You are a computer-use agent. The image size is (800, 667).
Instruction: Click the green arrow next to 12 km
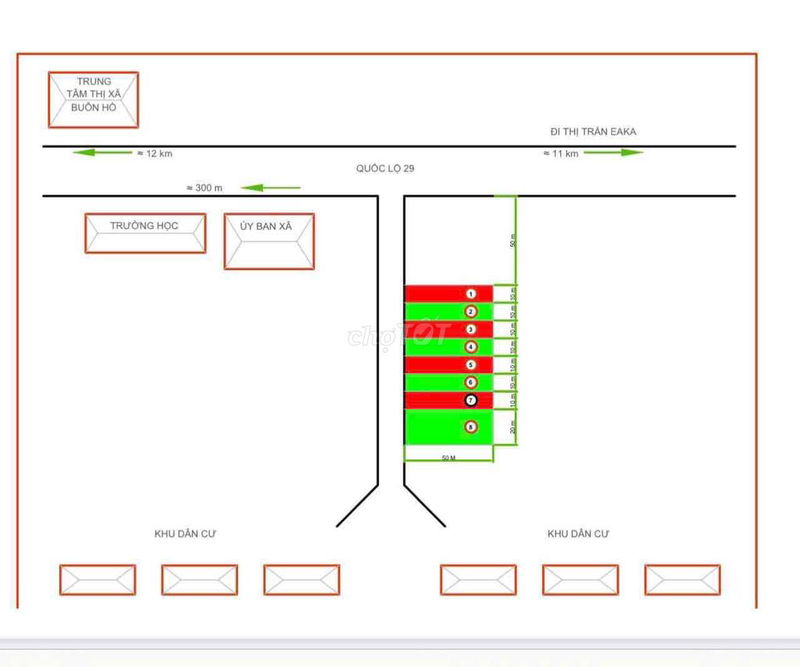click(x=97, y=153)
